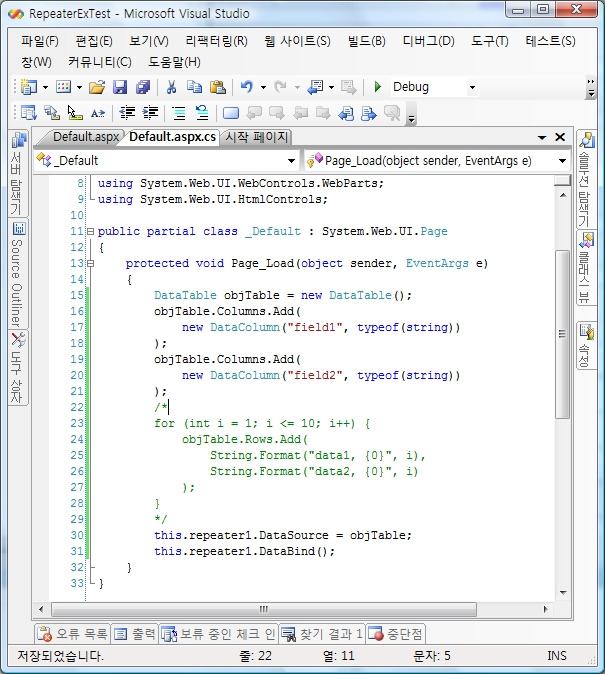Viewport: 605px width, 674px height.
Task: Close the active document with the X button
Action: click(x=560, y=137)
